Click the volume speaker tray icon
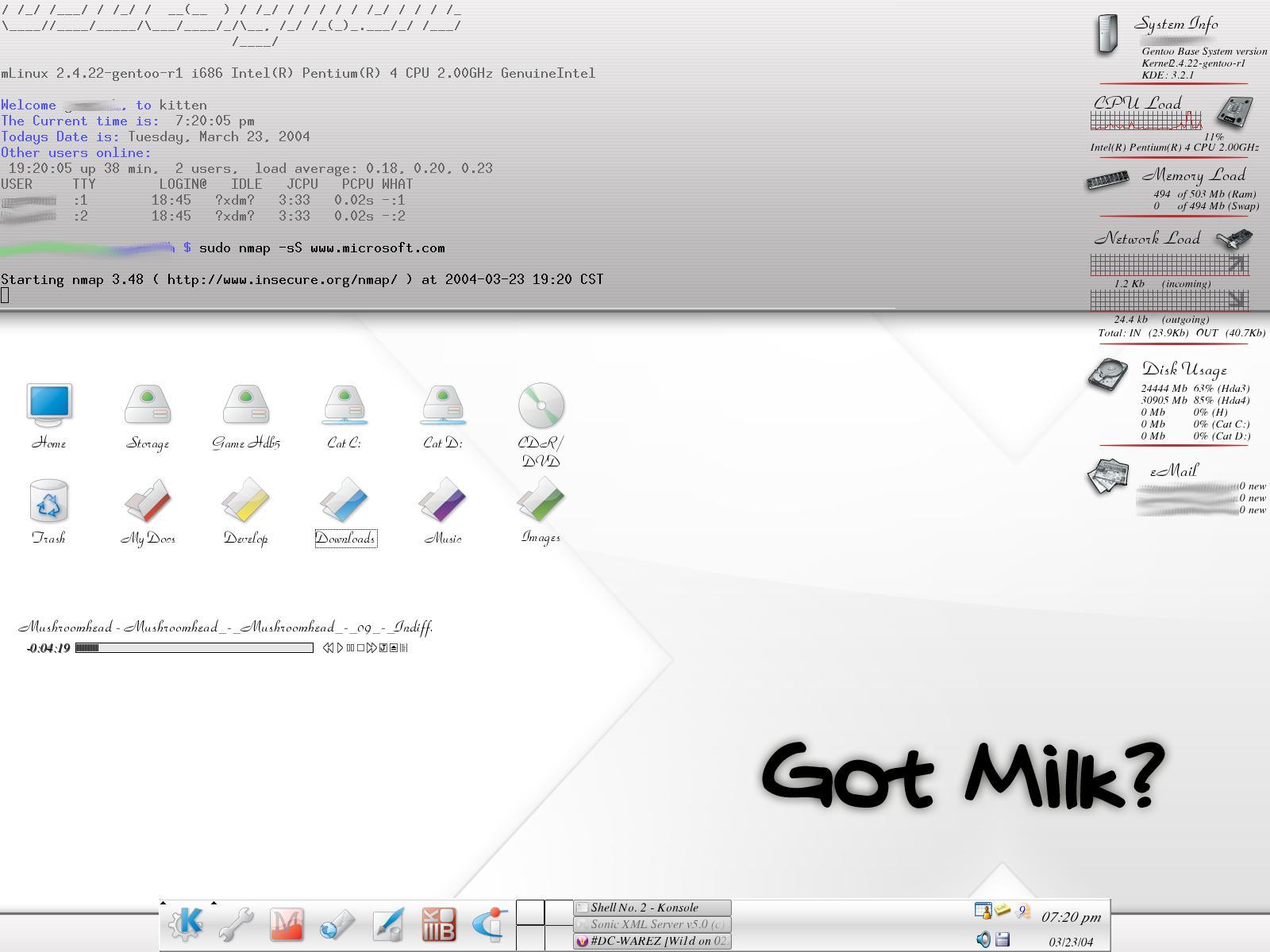Screen dimensions: 1270x952 click(x=983, y=939)
